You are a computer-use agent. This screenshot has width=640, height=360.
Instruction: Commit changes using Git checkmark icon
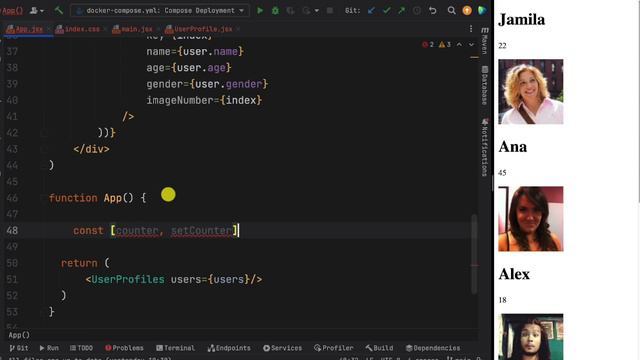point(386,10)
